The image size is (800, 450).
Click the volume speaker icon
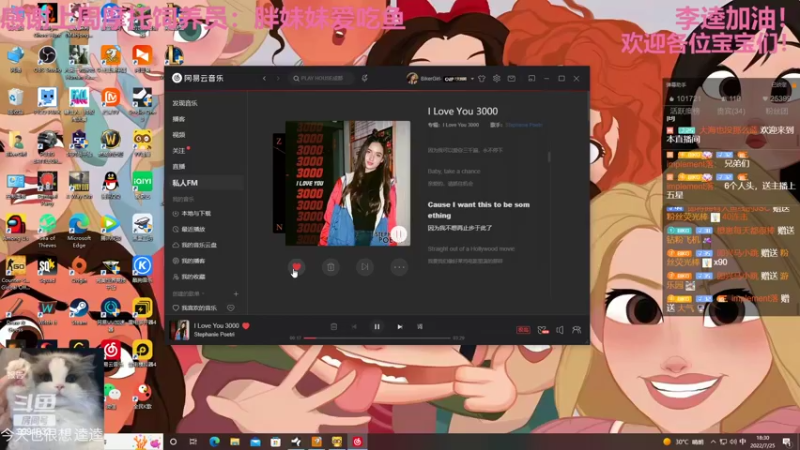pos(560,330)
